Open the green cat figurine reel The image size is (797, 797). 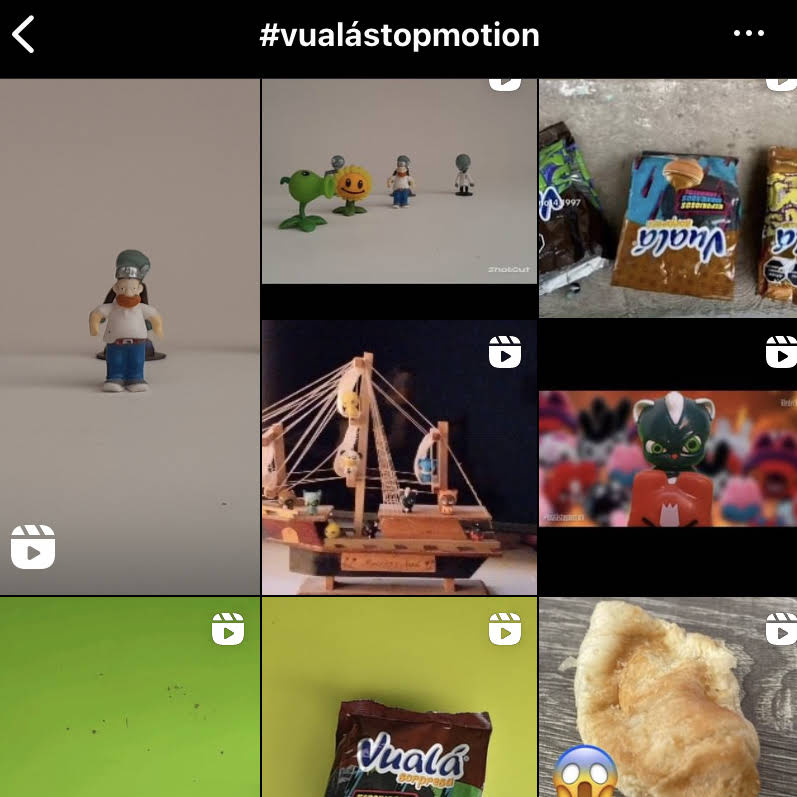click(668, 457)
